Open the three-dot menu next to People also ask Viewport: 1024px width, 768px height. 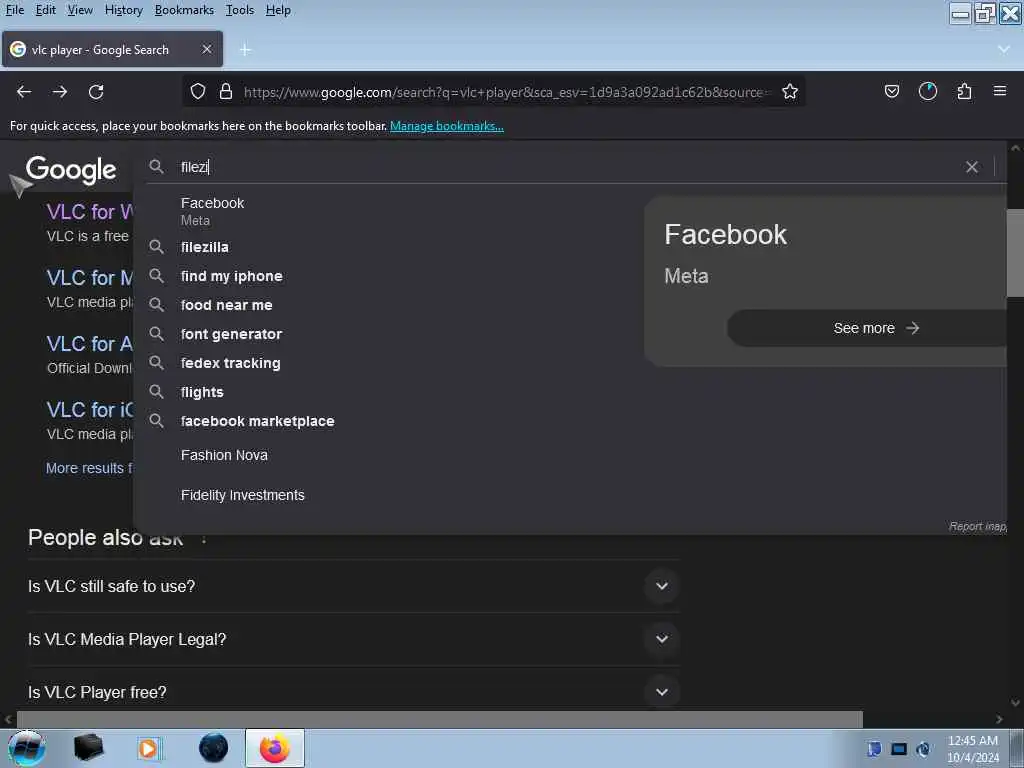[x=204, y=539]
